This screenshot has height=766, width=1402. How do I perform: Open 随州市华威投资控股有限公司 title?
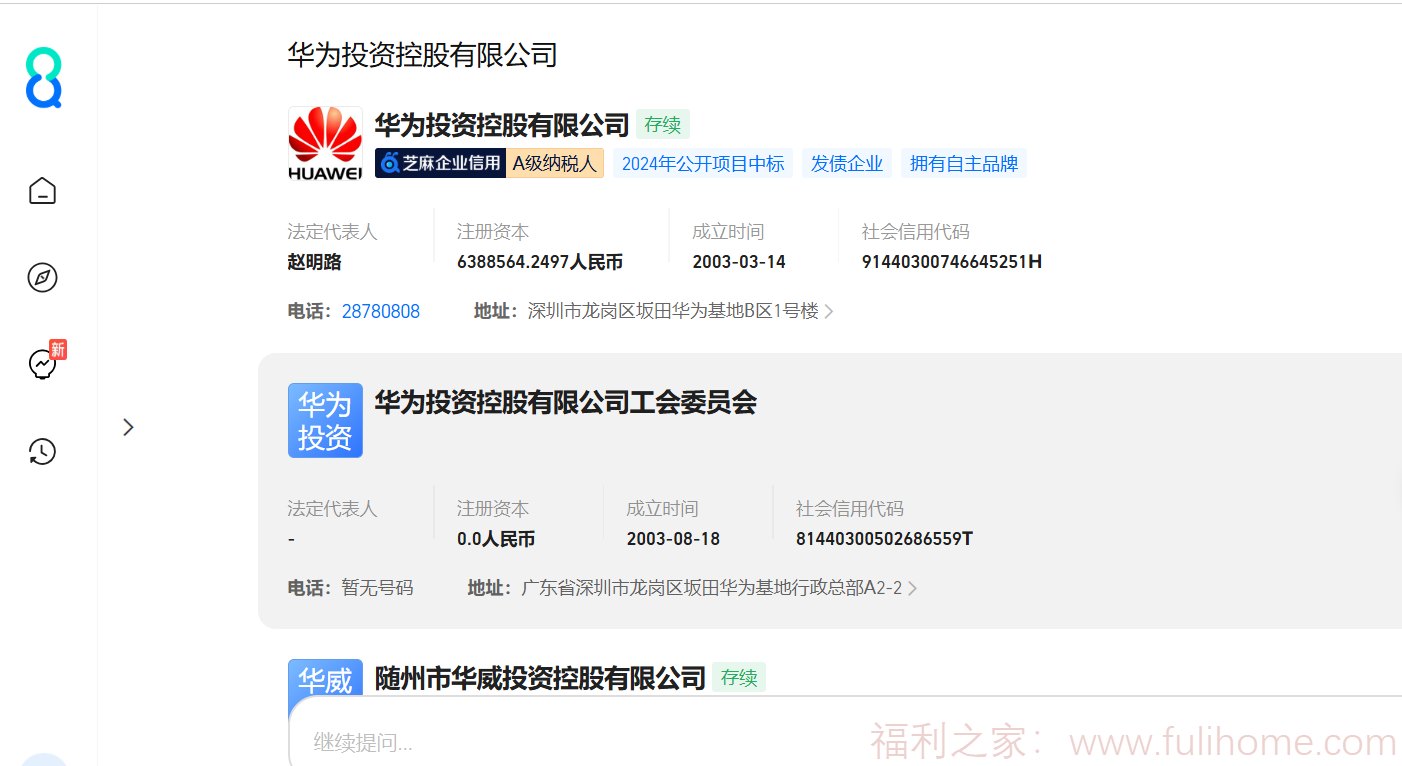(541, 678)
